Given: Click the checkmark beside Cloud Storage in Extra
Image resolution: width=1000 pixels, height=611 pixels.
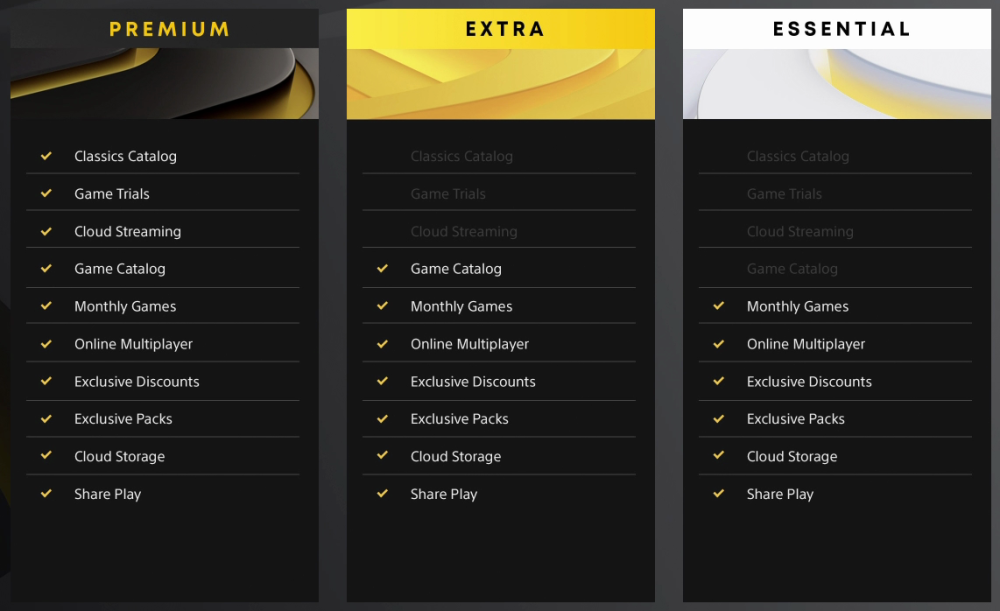Looking at the screenshot, I should pyautogui.click(x=382, y=456).
